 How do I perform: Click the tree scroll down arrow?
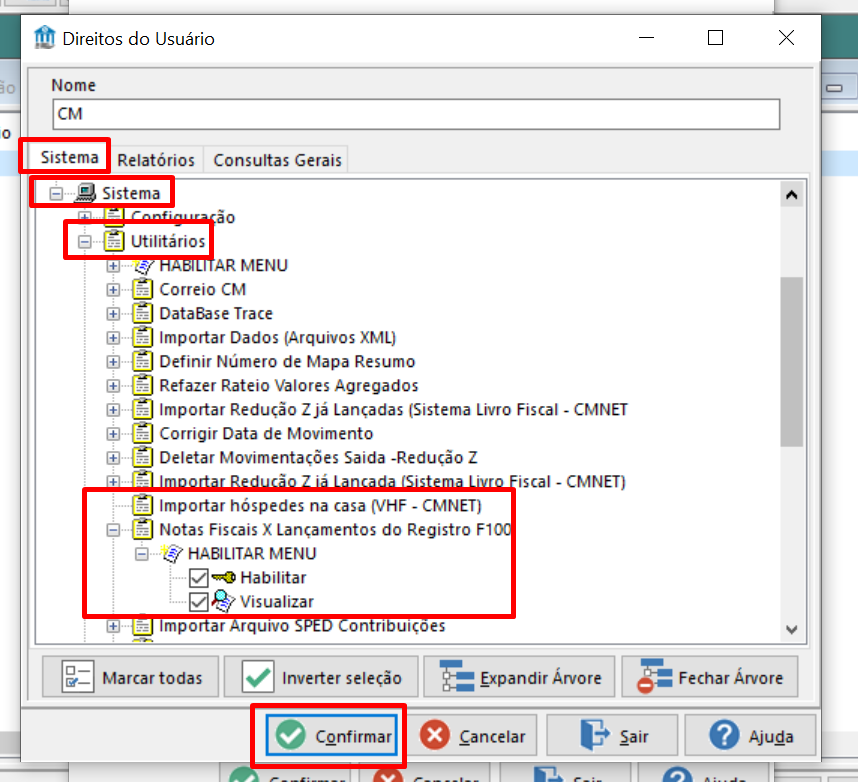(x=791, y=629)
